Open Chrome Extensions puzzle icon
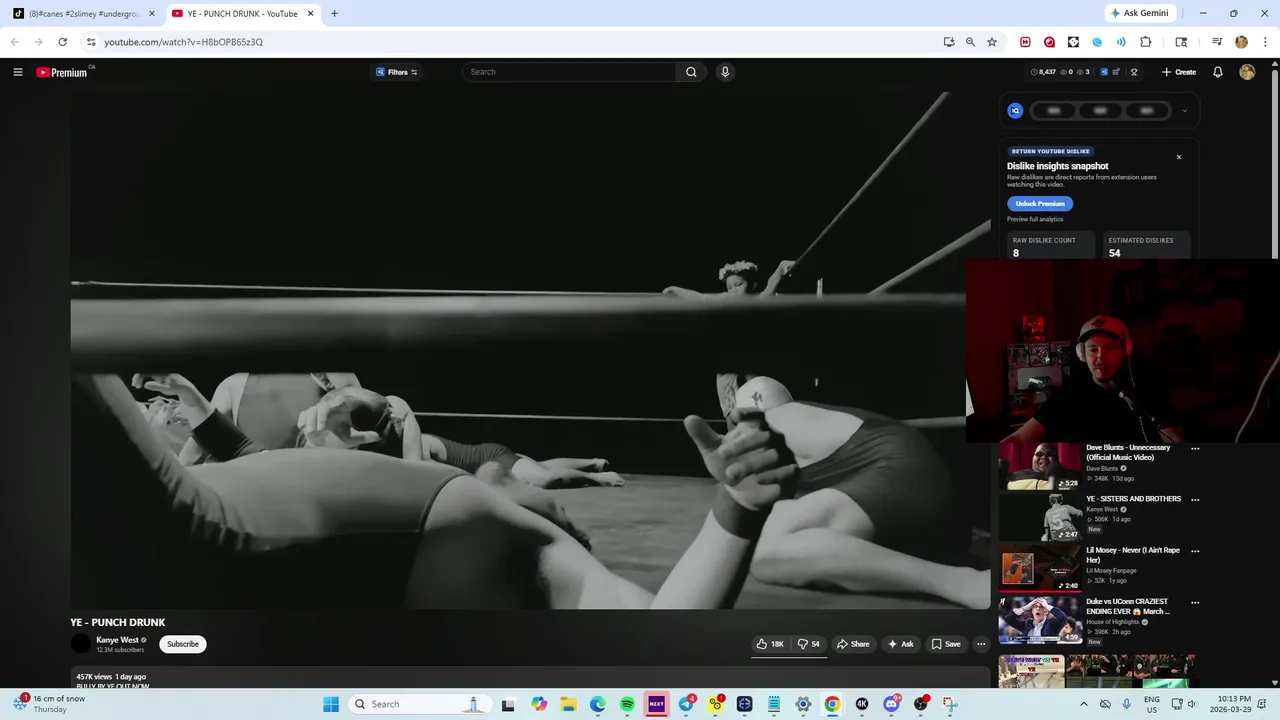 pos(1146,42)
